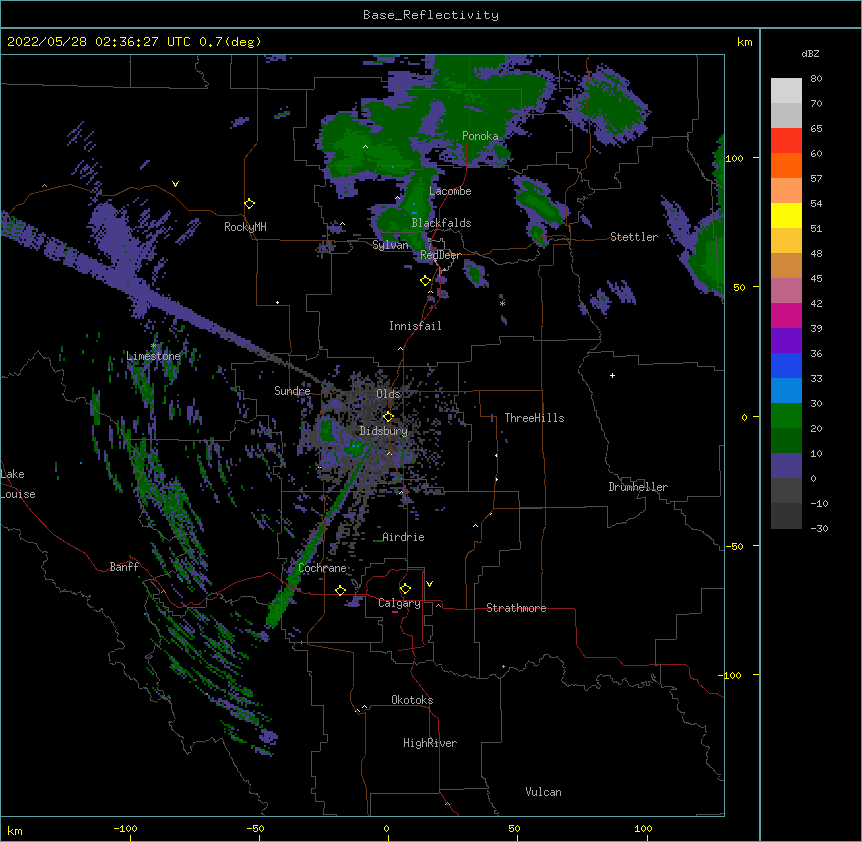This screenshot has width=862, height=842.
Task: Click the Ponoka city label
Action: pyautogui.click(x=480, y=136)
